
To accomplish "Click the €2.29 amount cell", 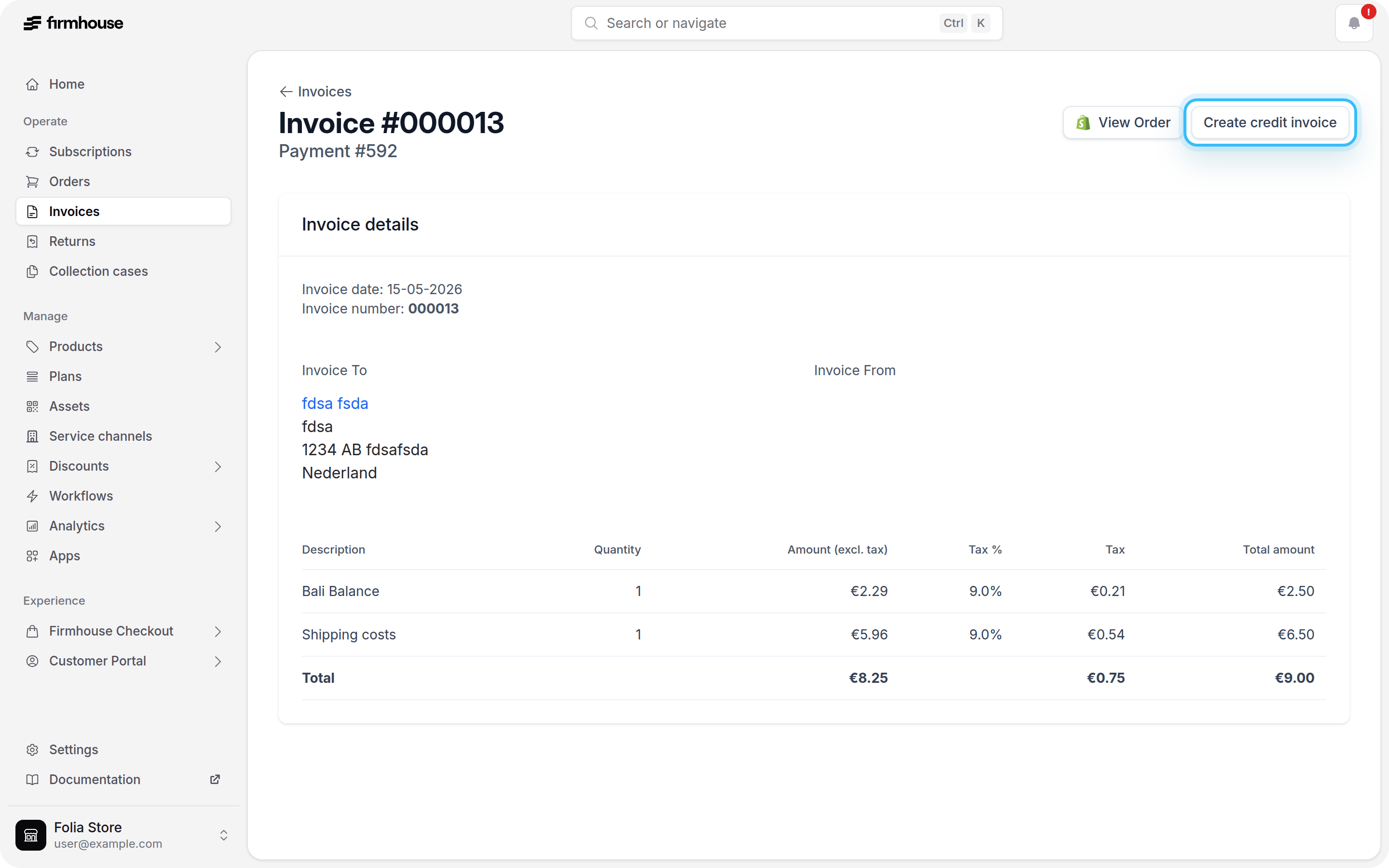I will click(869, 591).
